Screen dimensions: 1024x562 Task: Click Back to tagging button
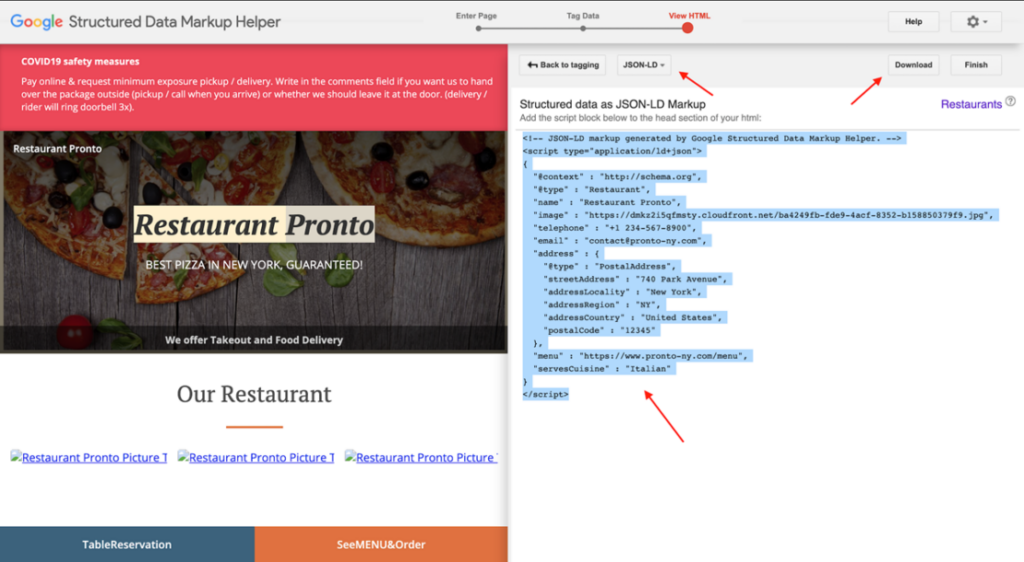(563, 65)
